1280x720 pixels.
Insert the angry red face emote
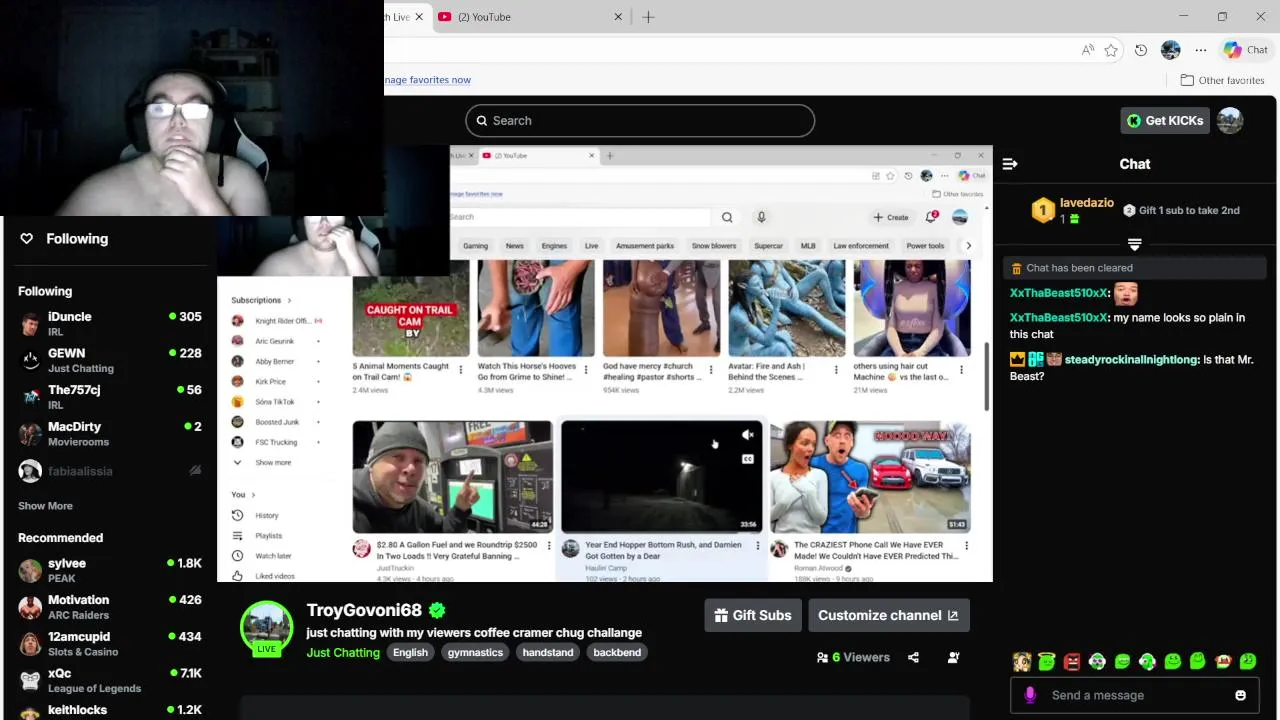point(1072,662)
